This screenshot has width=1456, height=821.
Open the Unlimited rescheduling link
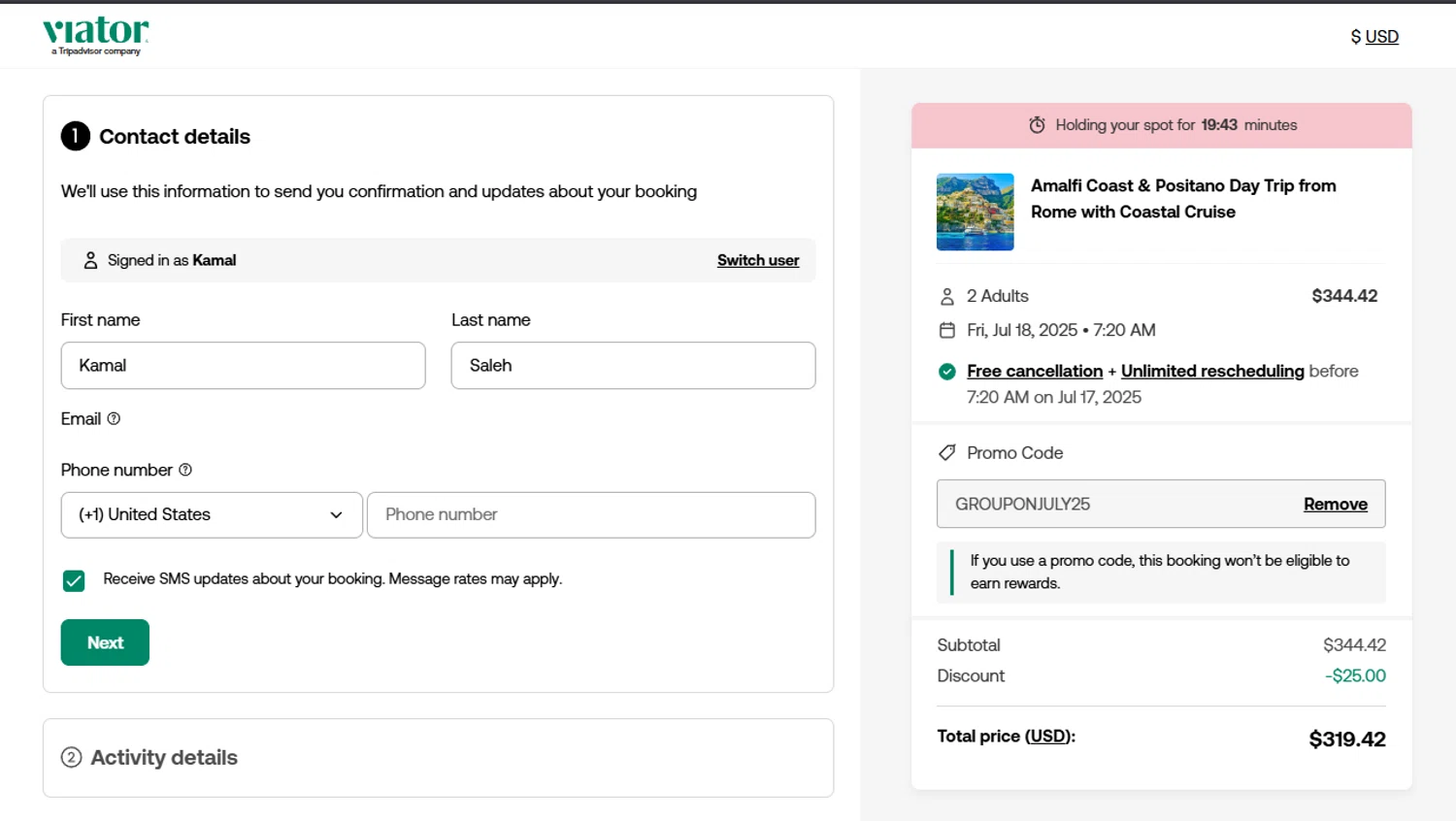coord(1212,371)
